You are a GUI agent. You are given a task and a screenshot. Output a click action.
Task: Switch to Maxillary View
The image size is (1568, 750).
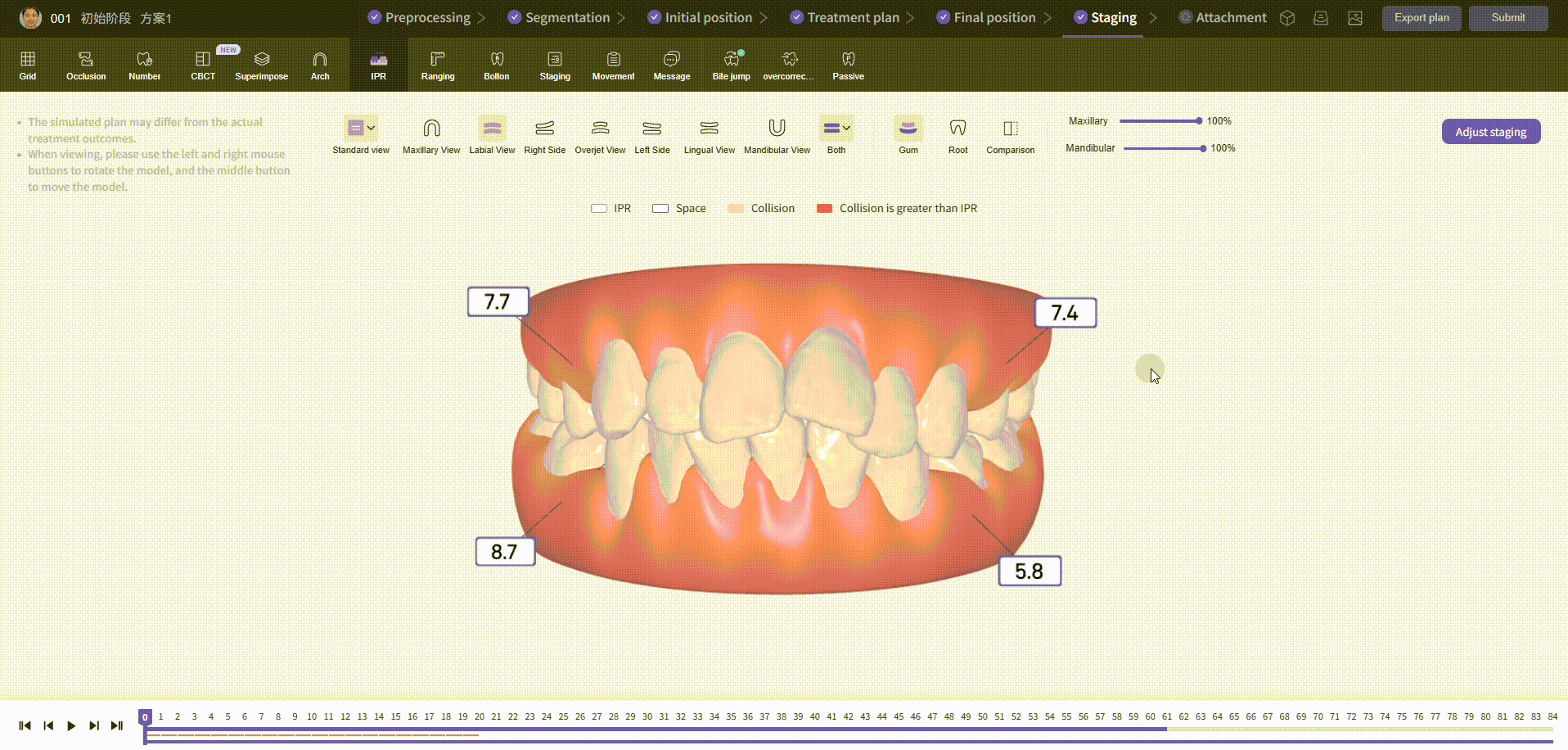[x=431, y=136]
